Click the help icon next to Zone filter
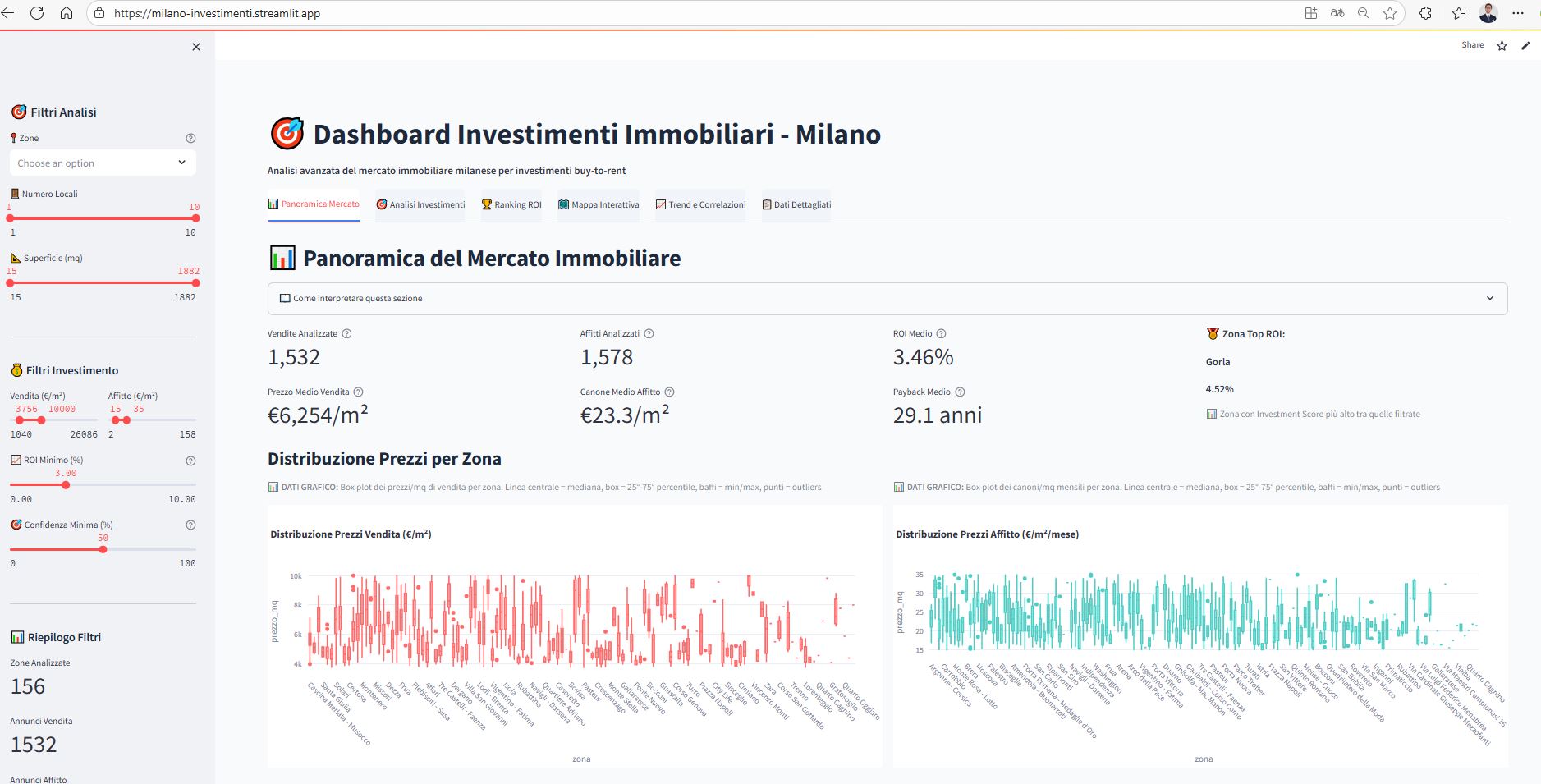1541x784 pixels. (x=191, y=138)
